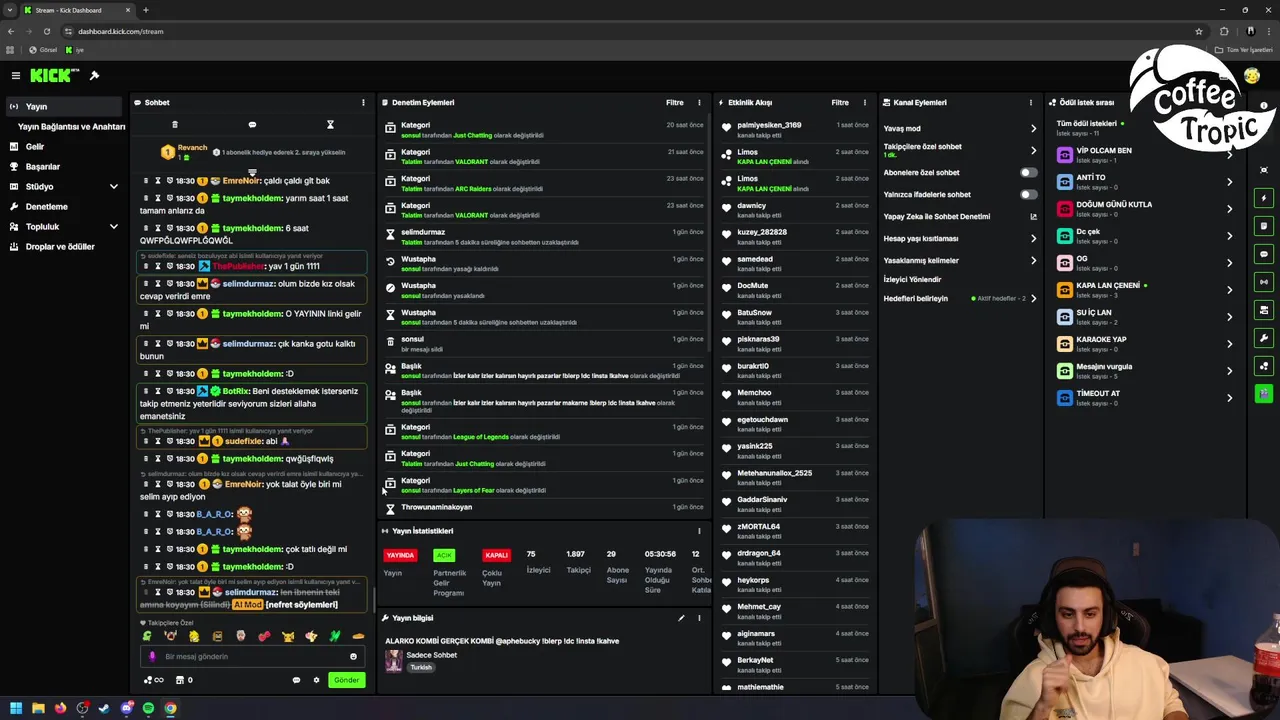Click the speech bubble icon in the Sohbet toolbar

click(252, 125)
